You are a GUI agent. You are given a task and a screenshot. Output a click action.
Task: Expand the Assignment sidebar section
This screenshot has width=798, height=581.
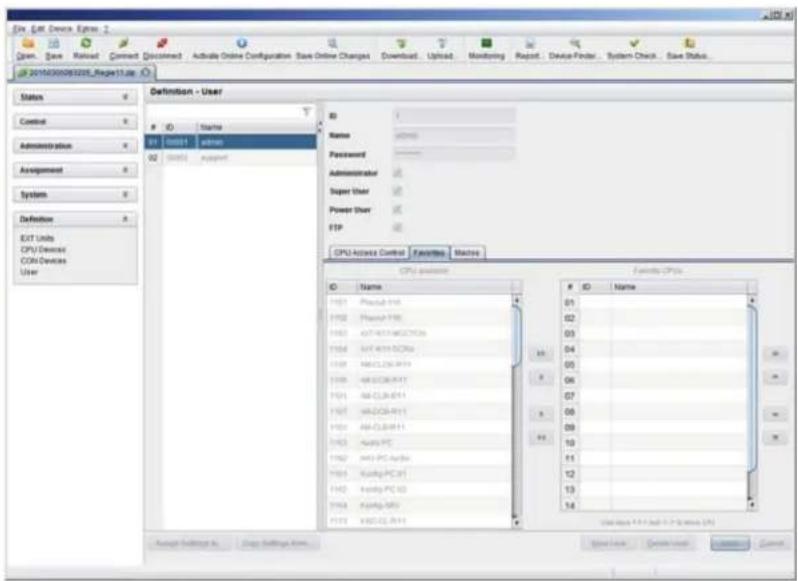click(75, 170)
